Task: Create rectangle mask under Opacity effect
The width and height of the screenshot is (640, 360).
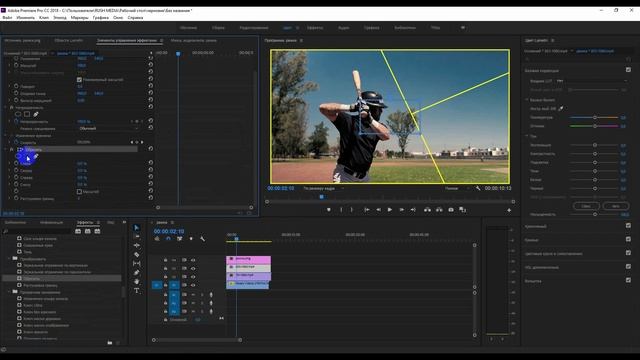Action: (x=27, y=114)
